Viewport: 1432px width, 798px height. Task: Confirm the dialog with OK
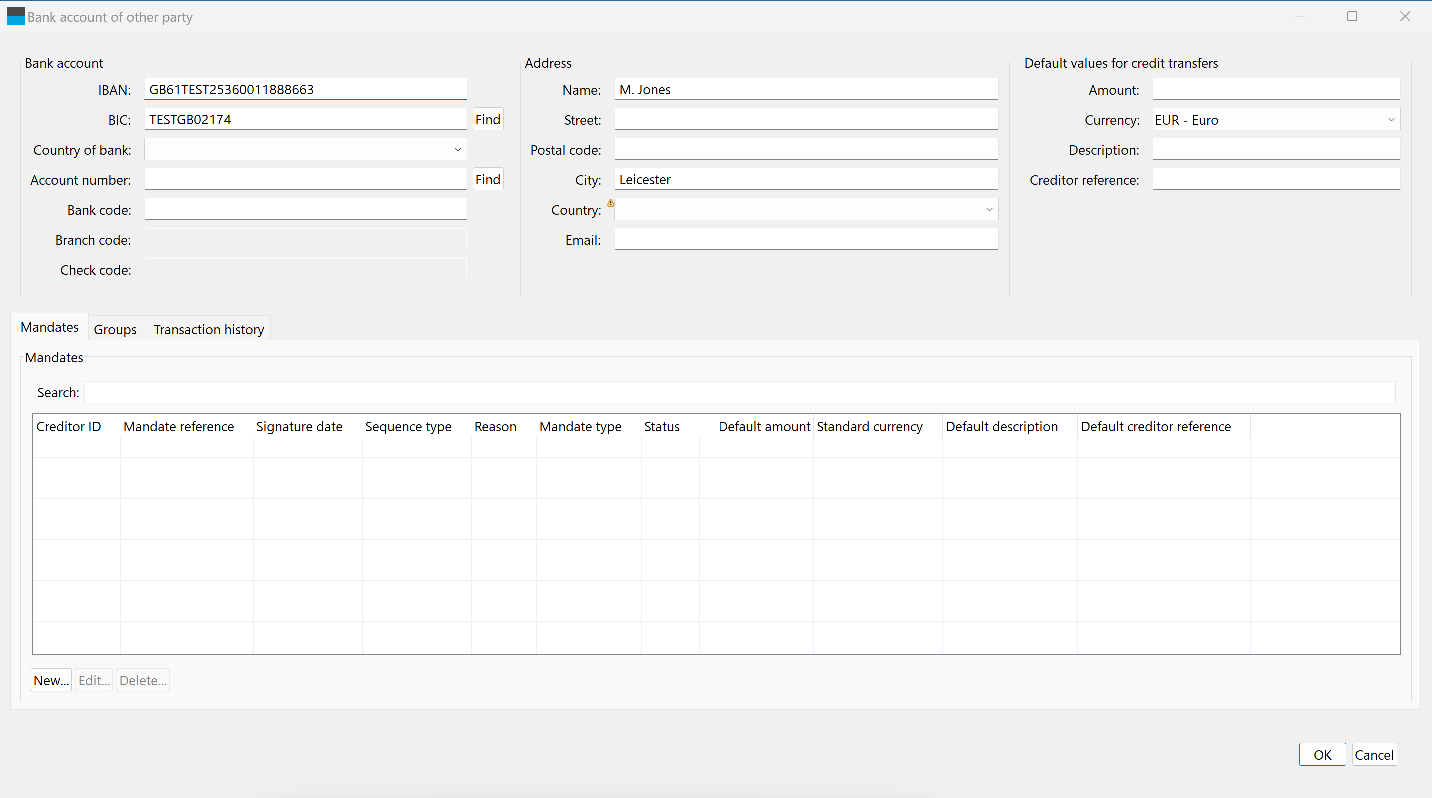tap(1322, 755)
